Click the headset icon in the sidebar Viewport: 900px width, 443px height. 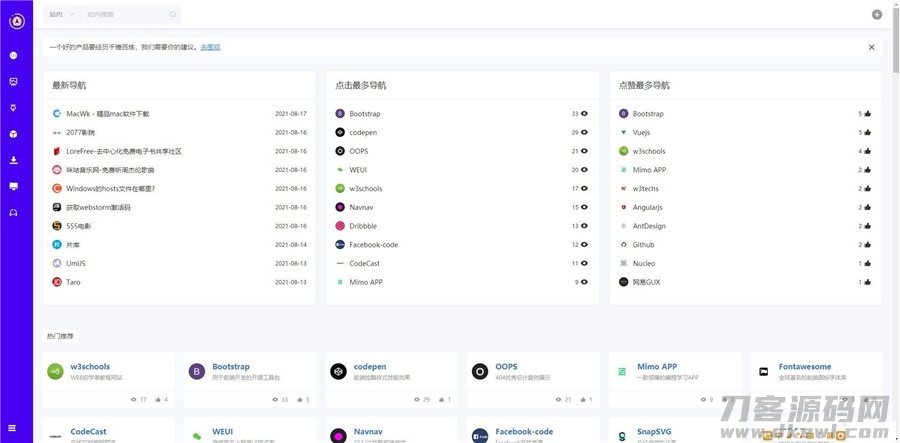coord(14,212)
